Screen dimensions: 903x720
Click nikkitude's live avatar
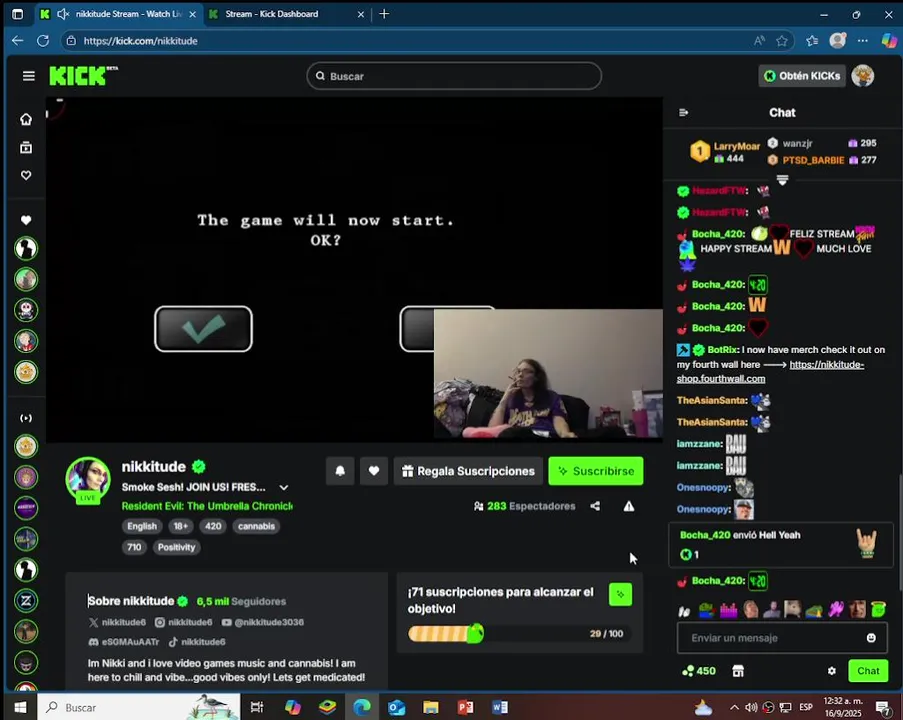[88, 480]
